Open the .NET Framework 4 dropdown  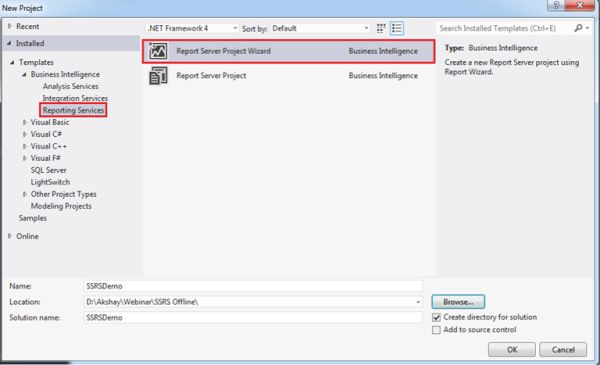tap(192, 28)
